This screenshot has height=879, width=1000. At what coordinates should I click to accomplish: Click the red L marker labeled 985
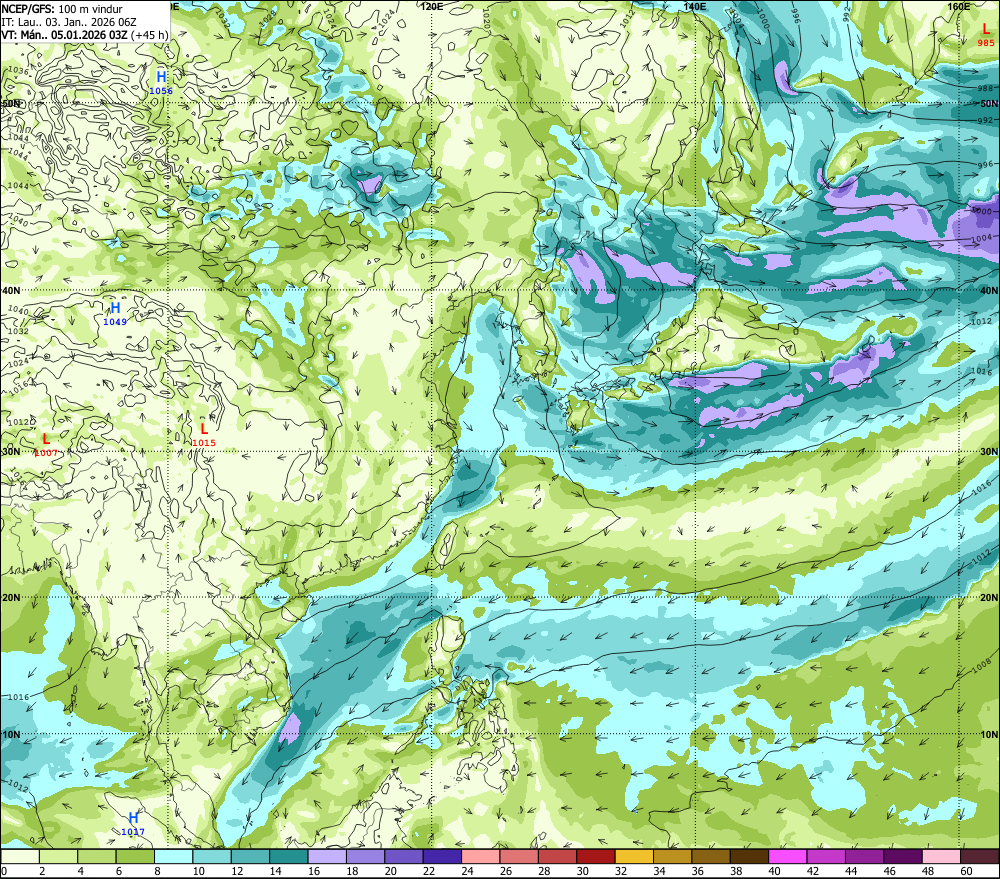(x=986, y=29)
